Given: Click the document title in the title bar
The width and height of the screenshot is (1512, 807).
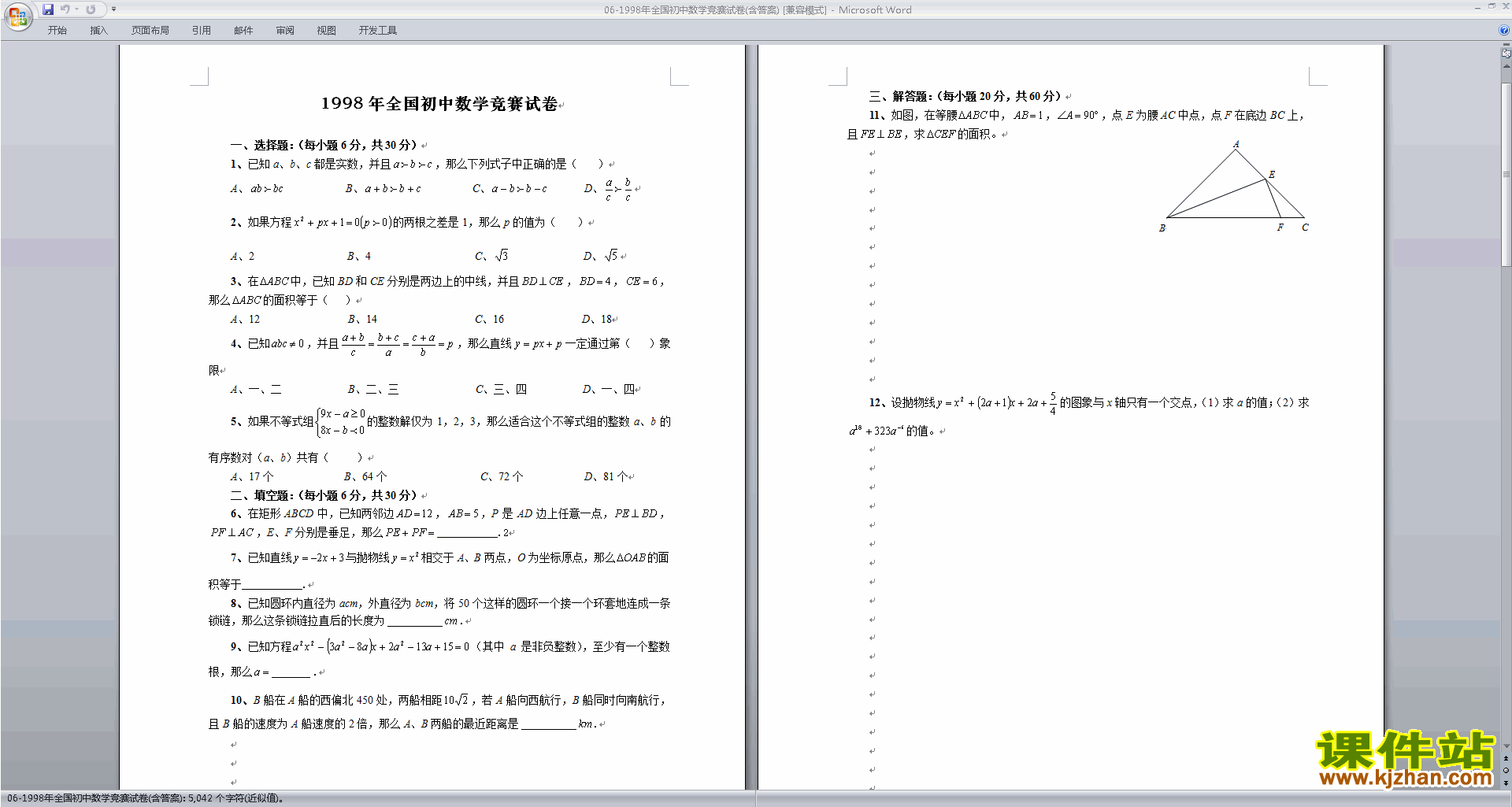Looking at the screenshot, I should (758, 10).
